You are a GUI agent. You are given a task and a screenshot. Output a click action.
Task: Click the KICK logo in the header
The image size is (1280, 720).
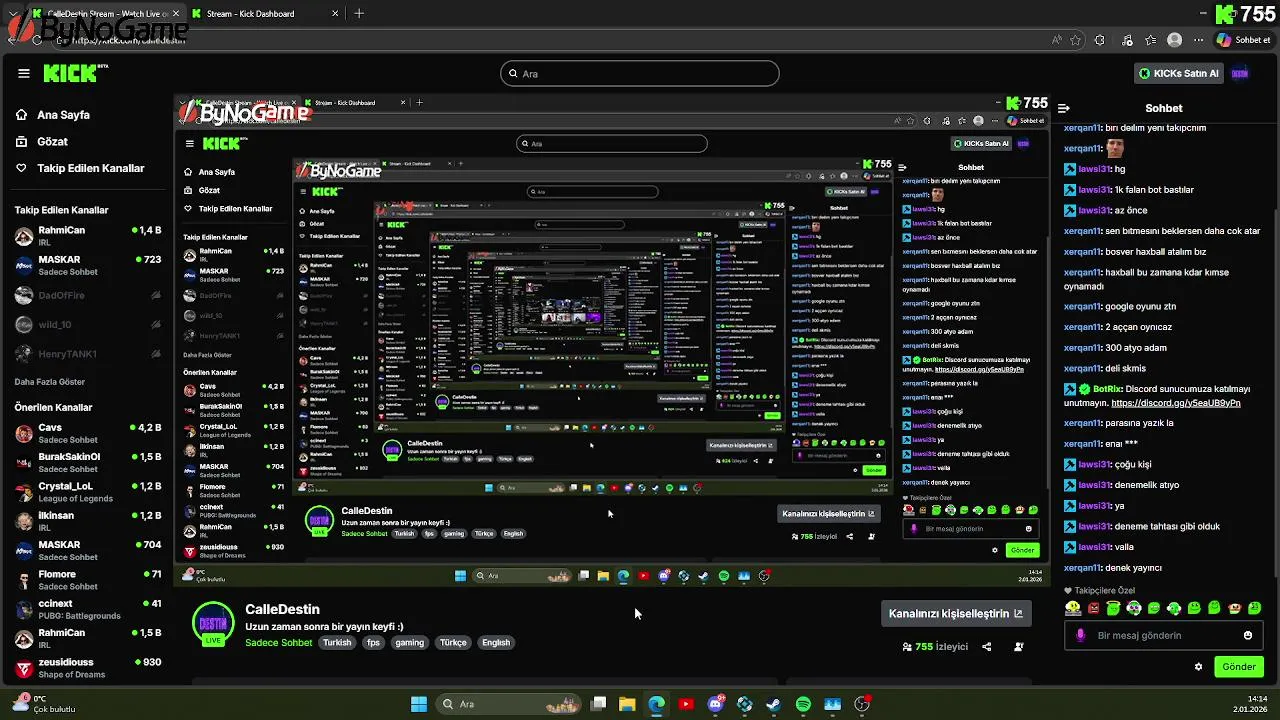(75, 73)
